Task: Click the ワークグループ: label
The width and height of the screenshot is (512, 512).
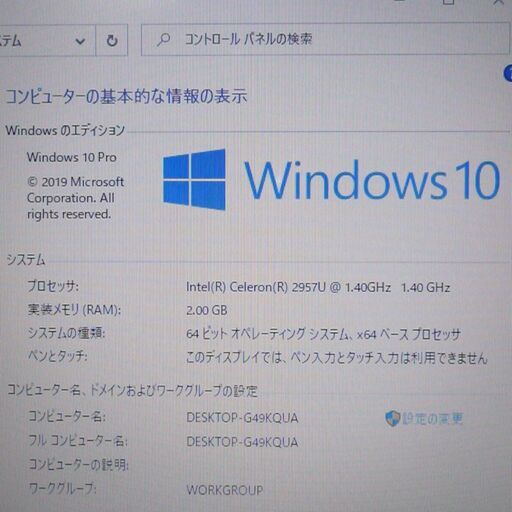Action: pos(63,489)
